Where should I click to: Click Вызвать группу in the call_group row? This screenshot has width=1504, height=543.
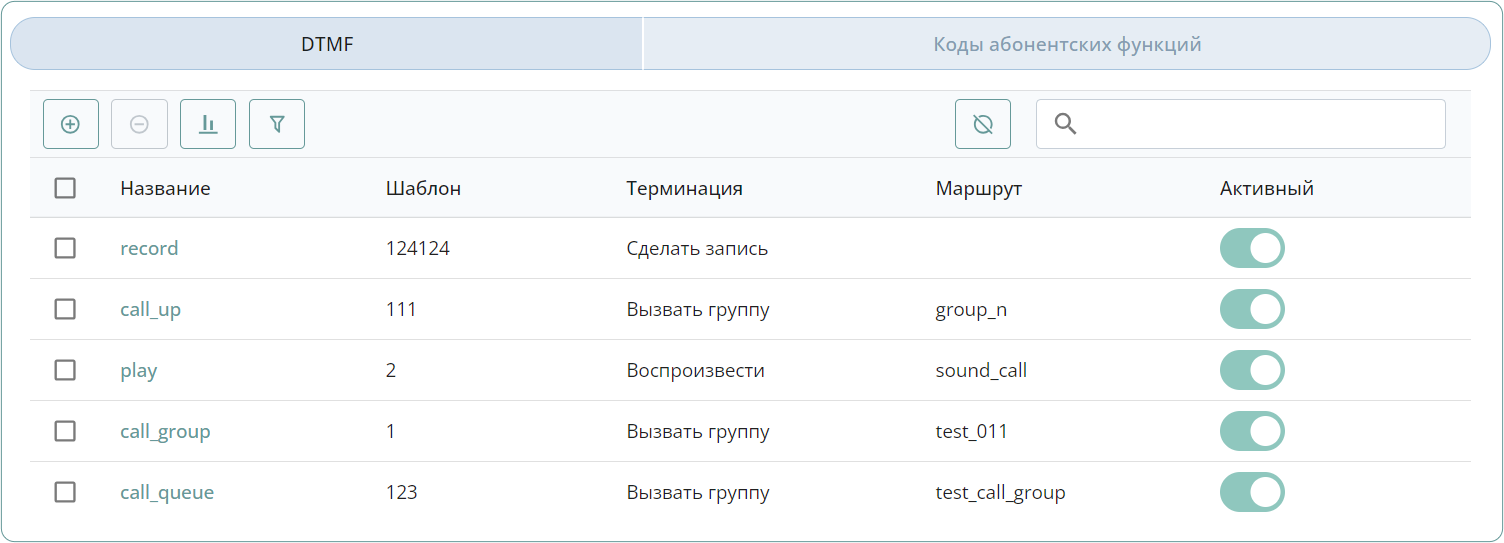tap(698, 432)
